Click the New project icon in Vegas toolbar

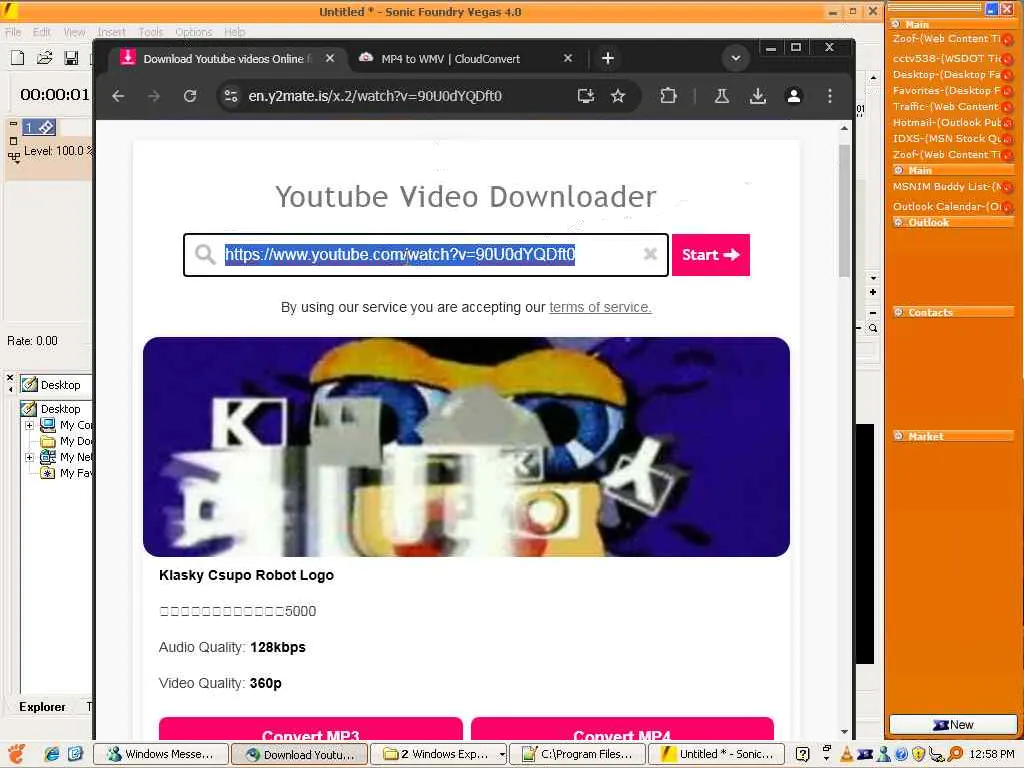(18, 58)
